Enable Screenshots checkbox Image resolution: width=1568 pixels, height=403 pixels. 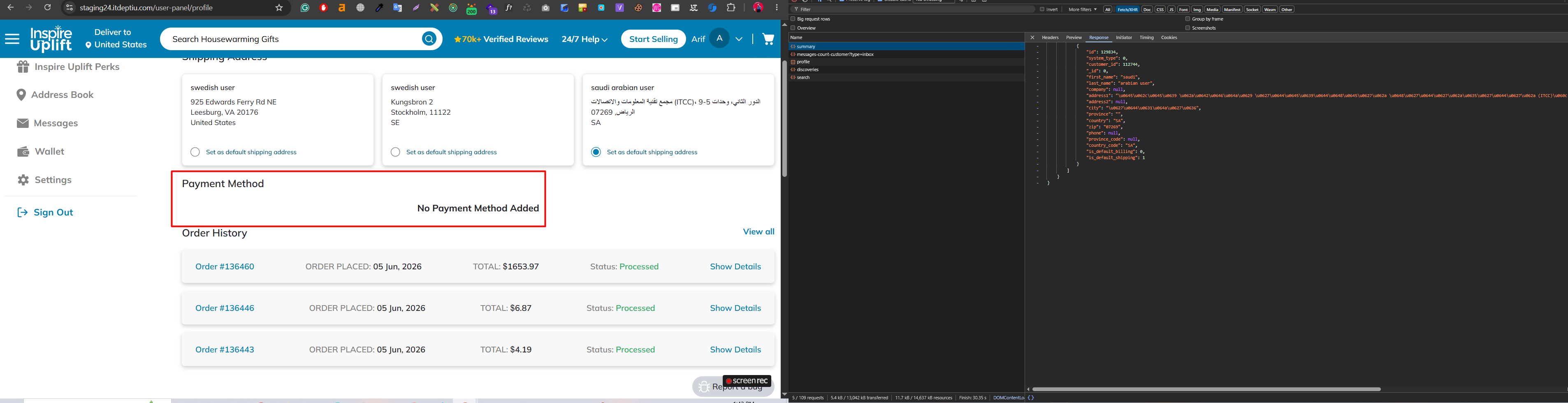point(1188,28)
